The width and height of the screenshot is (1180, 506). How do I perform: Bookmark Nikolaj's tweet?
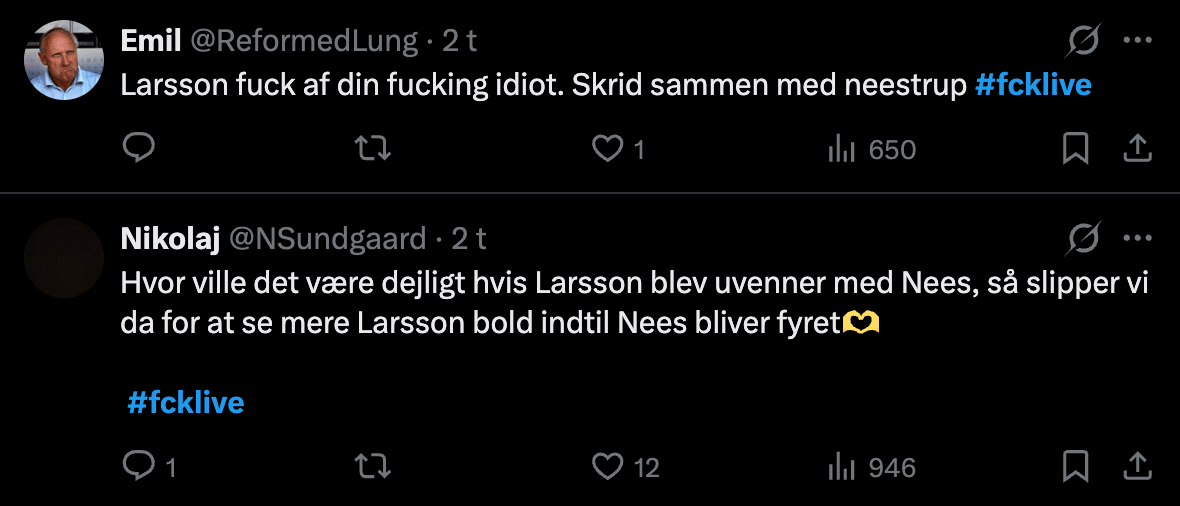[x=1075, y=466]
